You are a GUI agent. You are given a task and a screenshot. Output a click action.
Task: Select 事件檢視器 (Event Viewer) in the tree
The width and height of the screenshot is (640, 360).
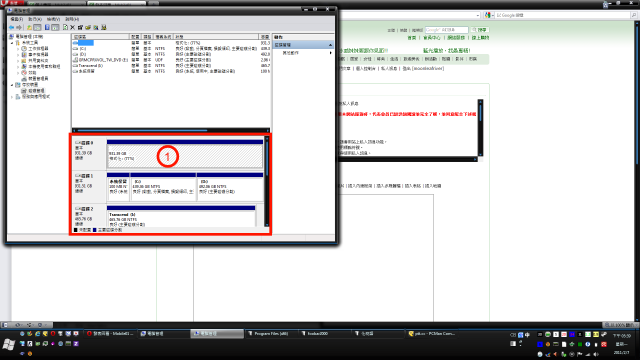[38, 54]
